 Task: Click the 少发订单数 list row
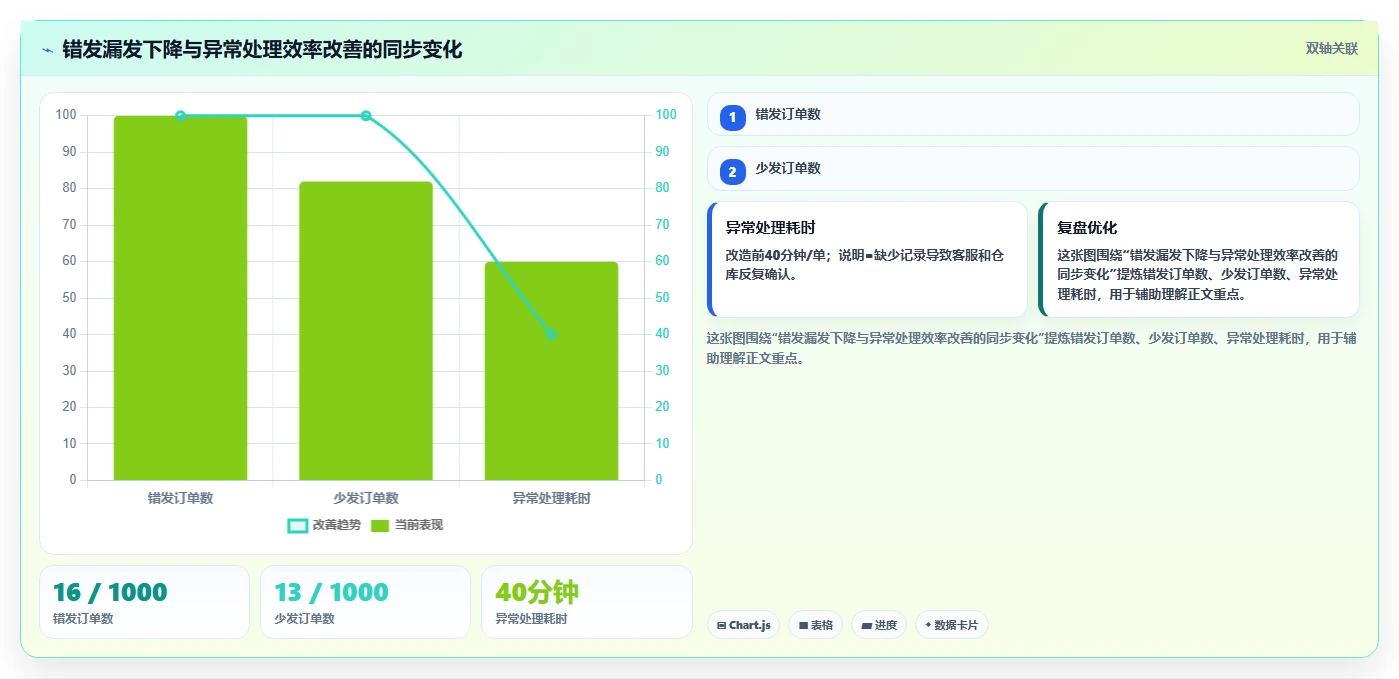tap(1033, 168)
